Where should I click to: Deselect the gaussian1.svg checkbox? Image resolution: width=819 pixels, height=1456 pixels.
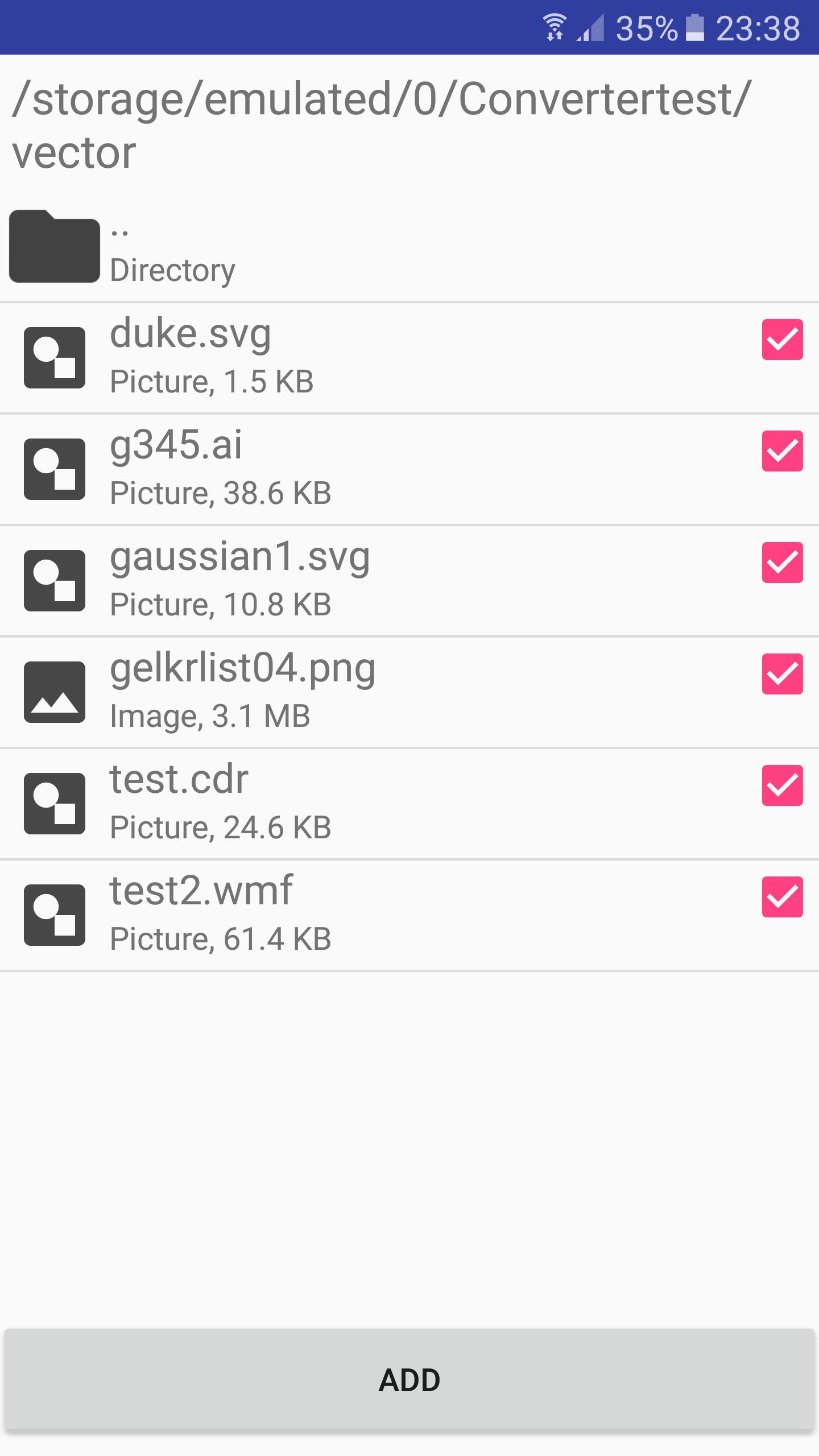tap(783, 562)
